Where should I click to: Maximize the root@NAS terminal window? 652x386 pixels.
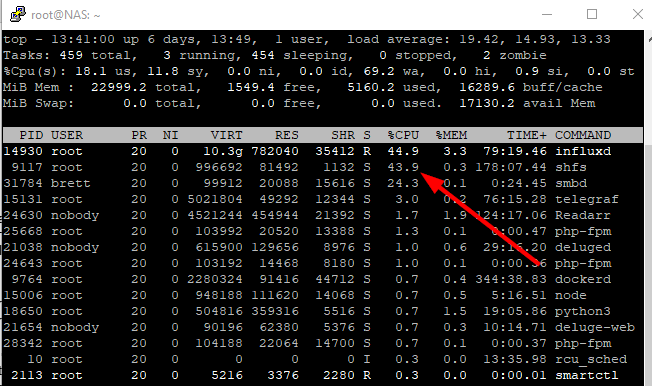coord(592,15)
